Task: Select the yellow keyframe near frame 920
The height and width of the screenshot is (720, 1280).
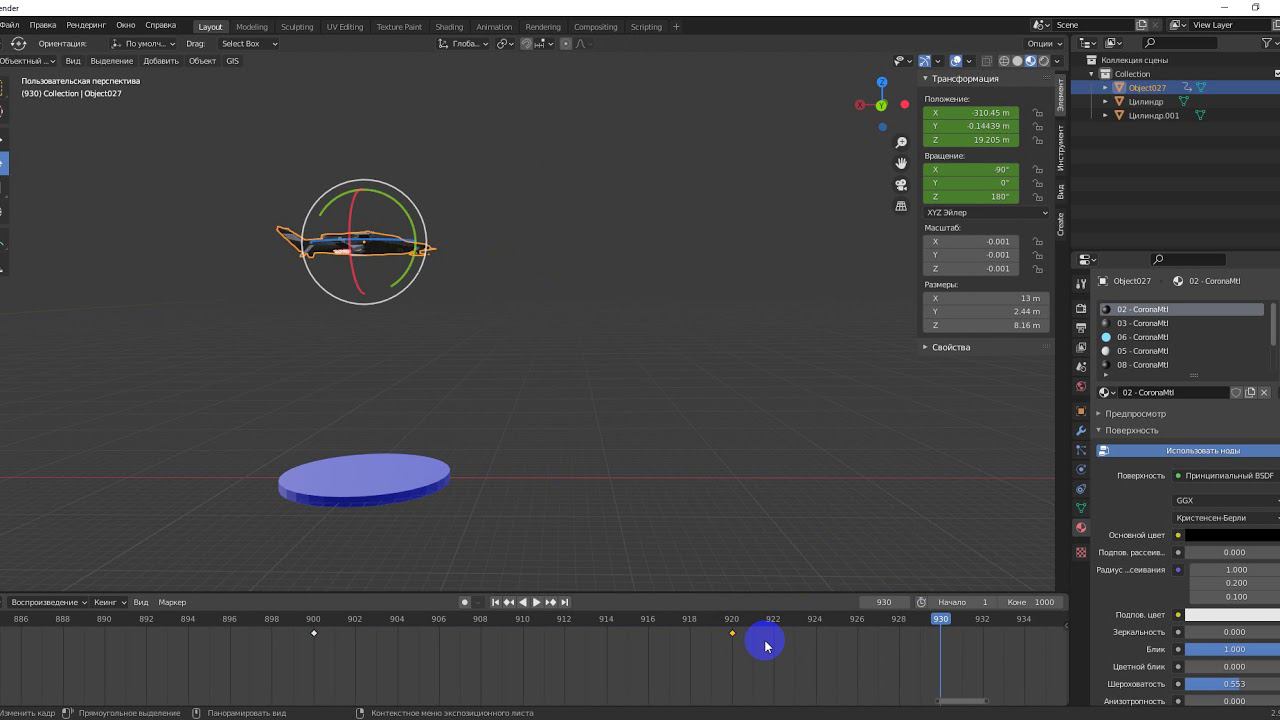Action: [732, 633]
